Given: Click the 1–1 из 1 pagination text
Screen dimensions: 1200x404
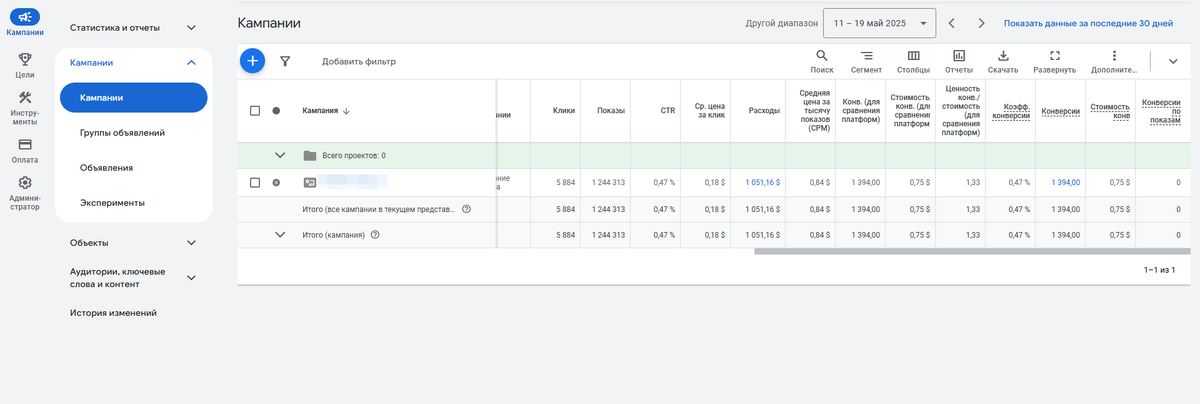Looking at the screenshot, I should tap(1159, 270).
